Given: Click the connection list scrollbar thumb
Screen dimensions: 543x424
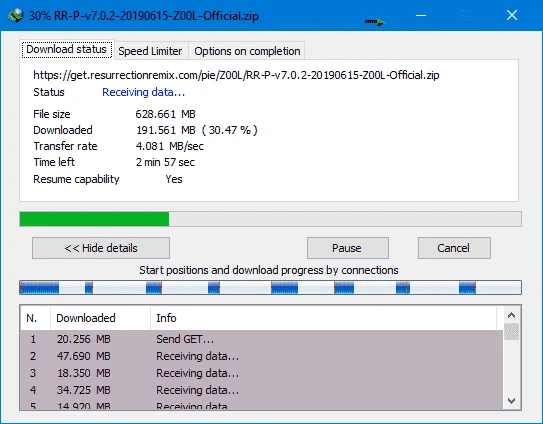Looking at the screenshot, I should (x=511, y=332).
